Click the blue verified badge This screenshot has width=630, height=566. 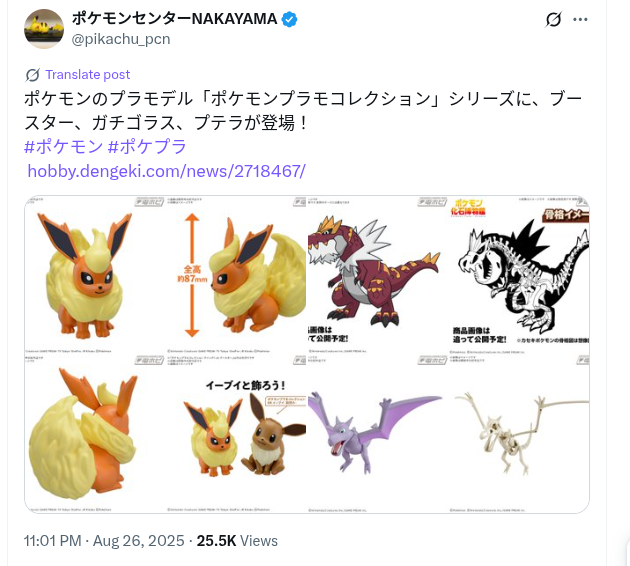[289, 19]
